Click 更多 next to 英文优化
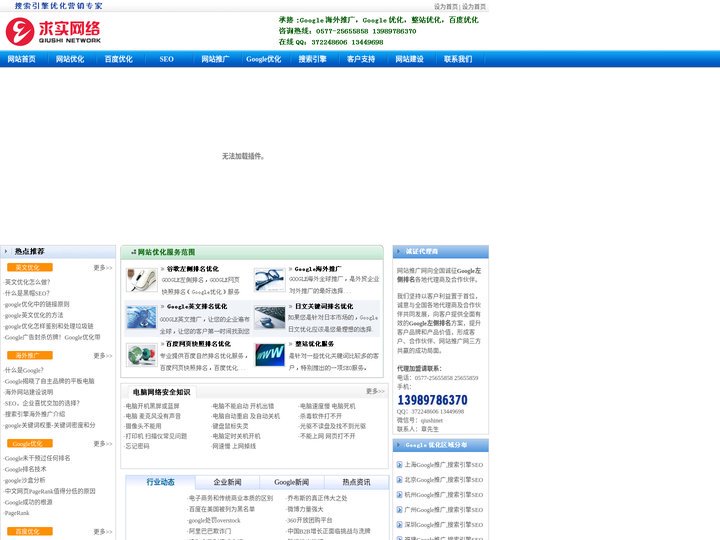 pos(102,268)
